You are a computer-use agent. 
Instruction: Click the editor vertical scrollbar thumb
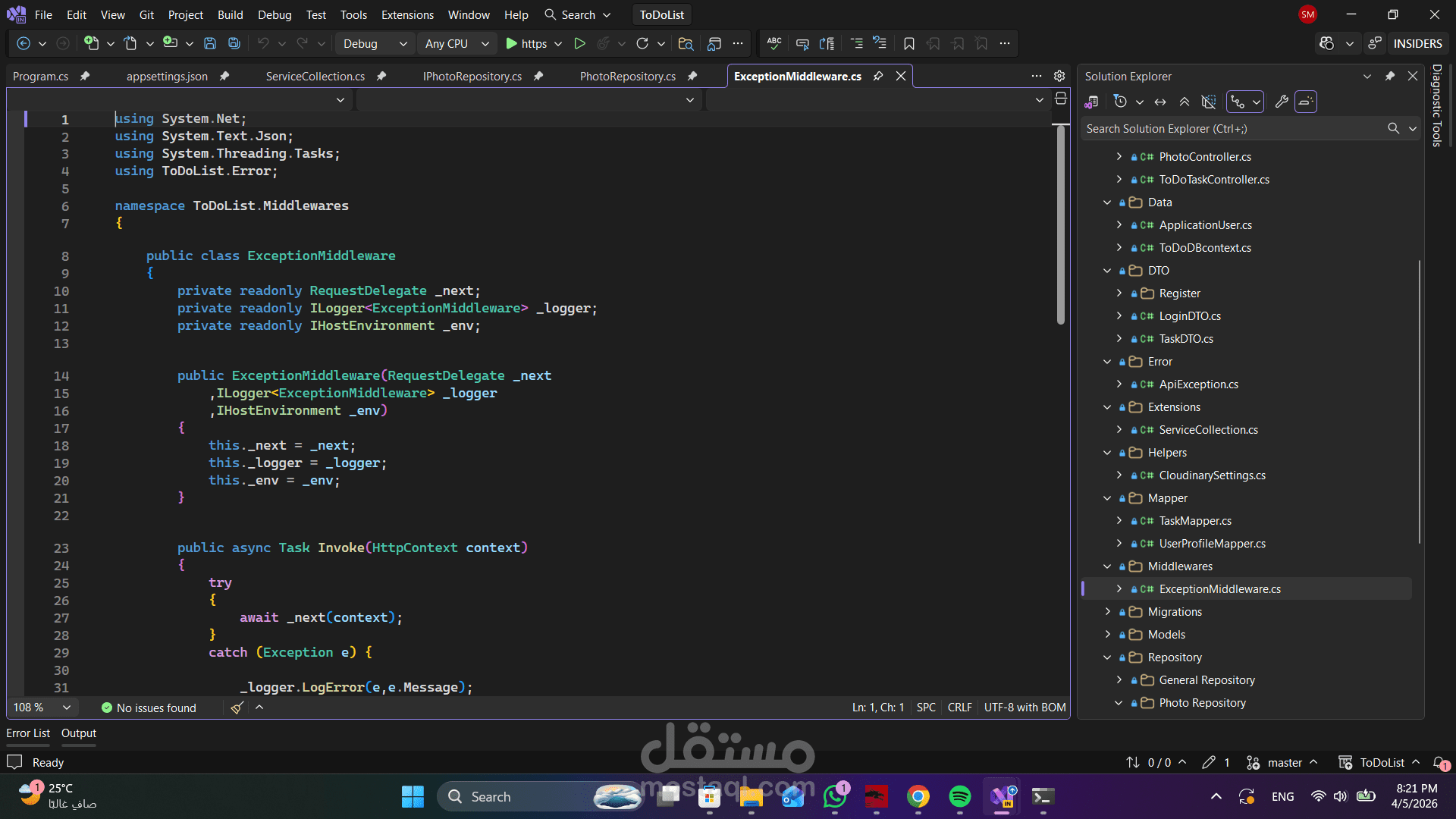[1061, 224]
